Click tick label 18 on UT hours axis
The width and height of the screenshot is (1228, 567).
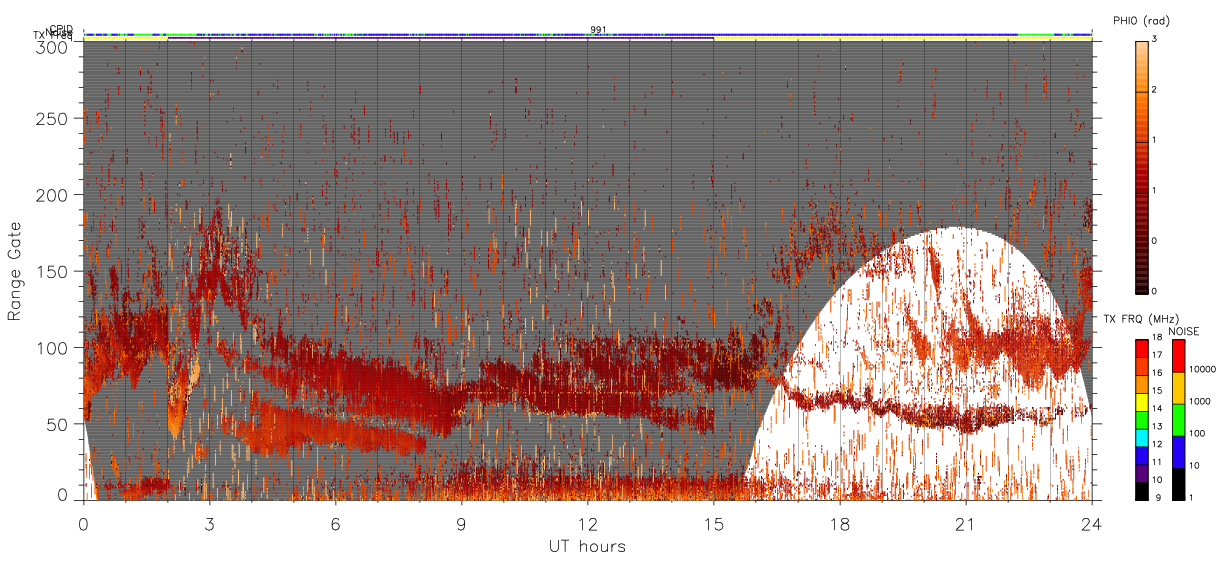839,523
